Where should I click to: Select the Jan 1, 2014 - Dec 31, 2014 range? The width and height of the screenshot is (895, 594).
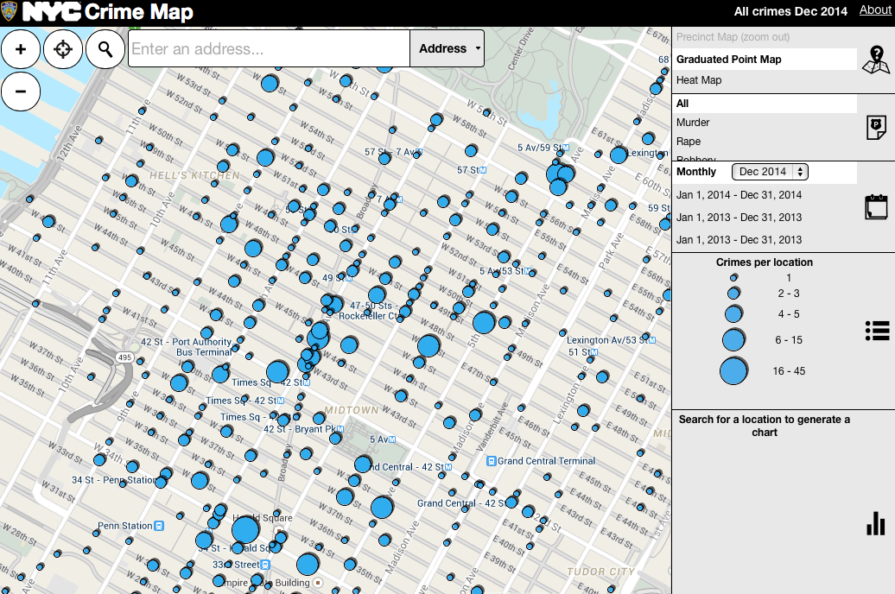pos(742,195)
